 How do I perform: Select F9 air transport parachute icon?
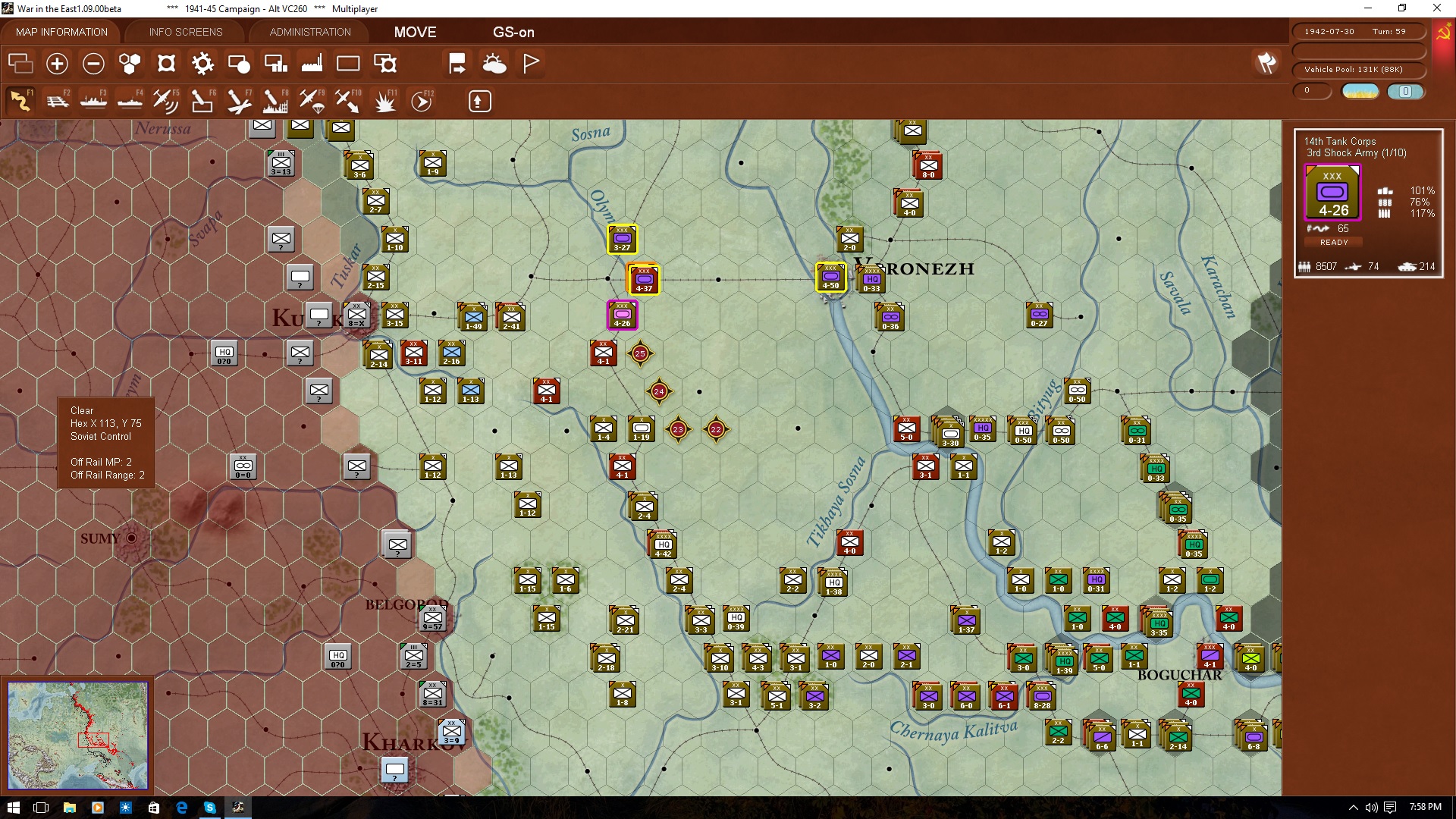tap(312, 101)
